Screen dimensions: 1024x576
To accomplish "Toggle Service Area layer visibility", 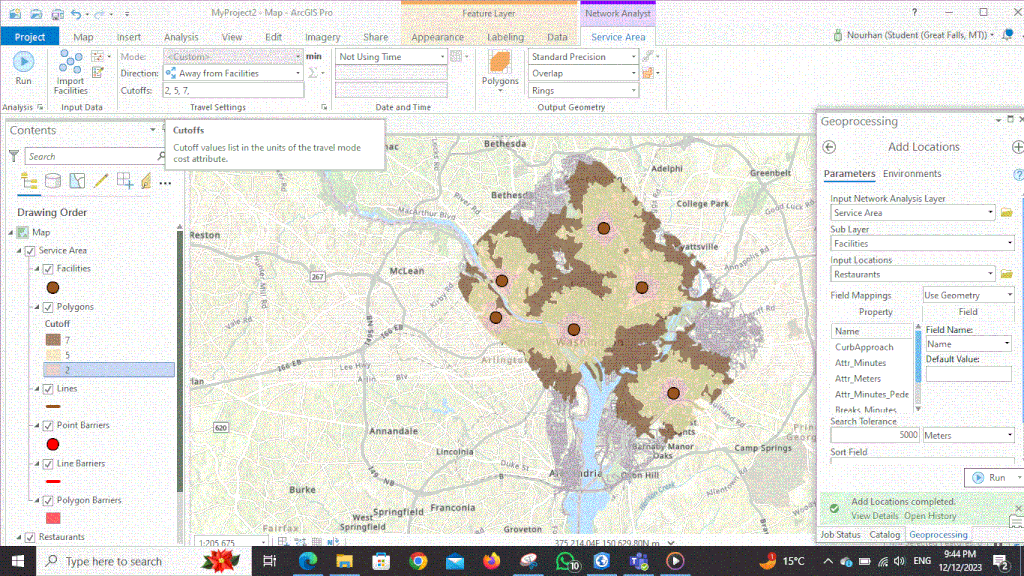I will tap(30, 251).
